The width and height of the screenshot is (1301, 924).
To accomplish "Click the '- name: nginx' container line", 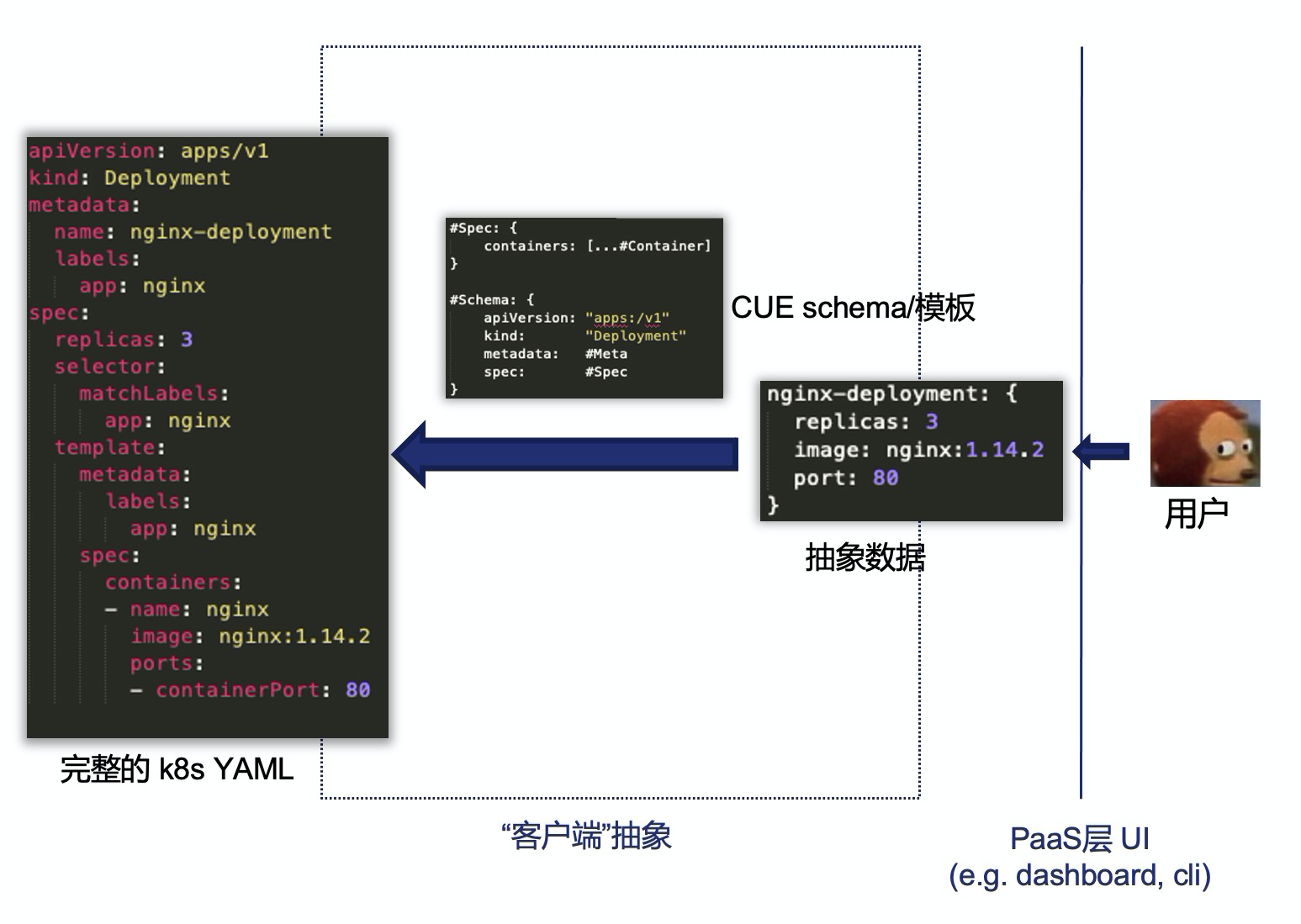I will 187,609.
